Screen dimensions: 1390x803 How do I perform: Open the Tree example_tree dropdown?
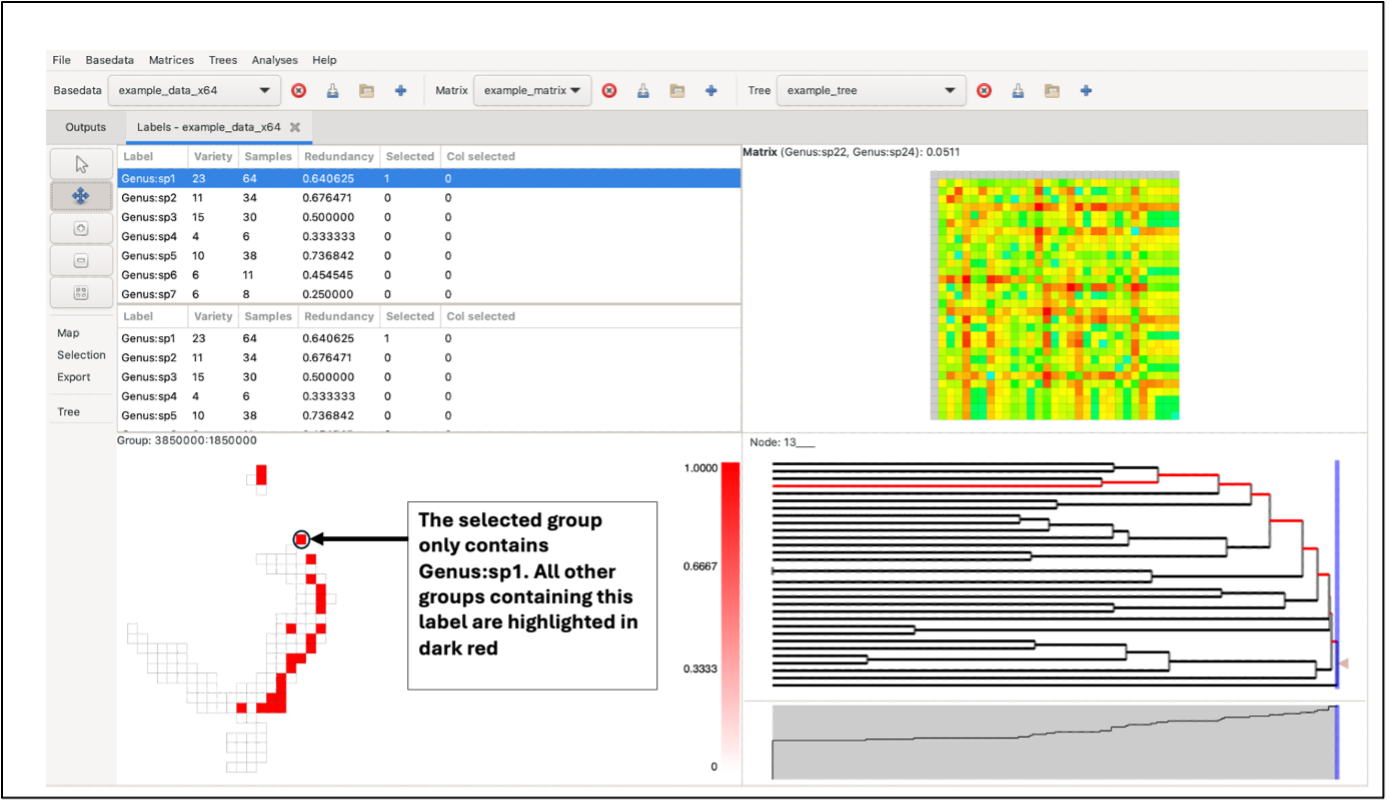click(870, 90)
